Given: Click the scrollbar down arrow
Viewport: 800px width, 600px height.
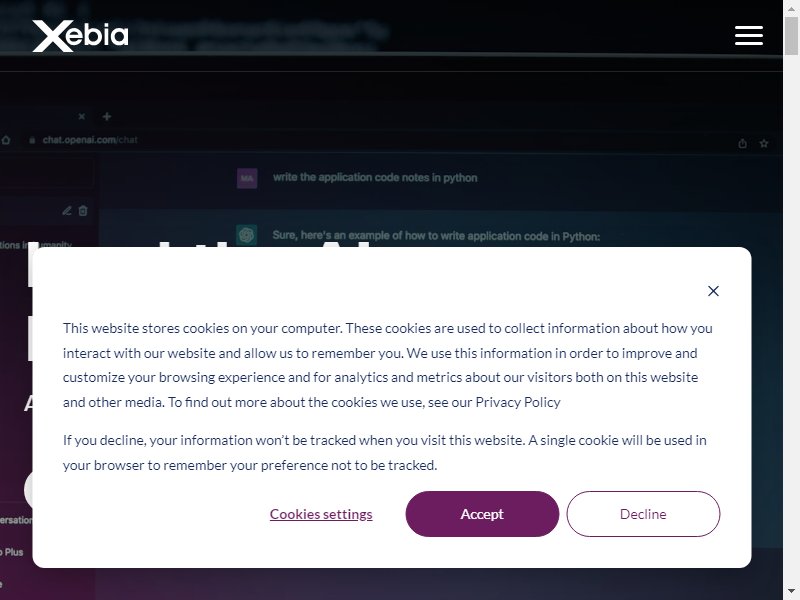Looking at the screenshot, I should (791, 592).
